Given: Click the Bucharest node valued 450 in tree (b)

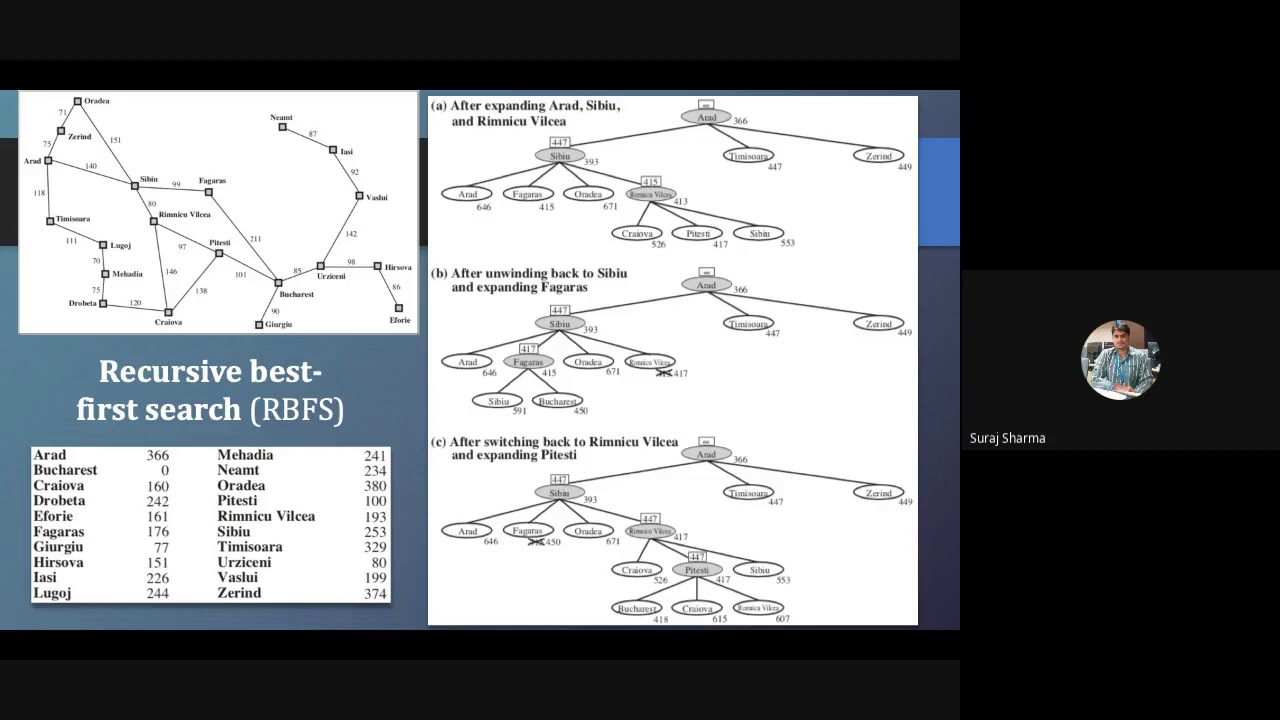Looking at the screenshot, I should click(557, 401).
